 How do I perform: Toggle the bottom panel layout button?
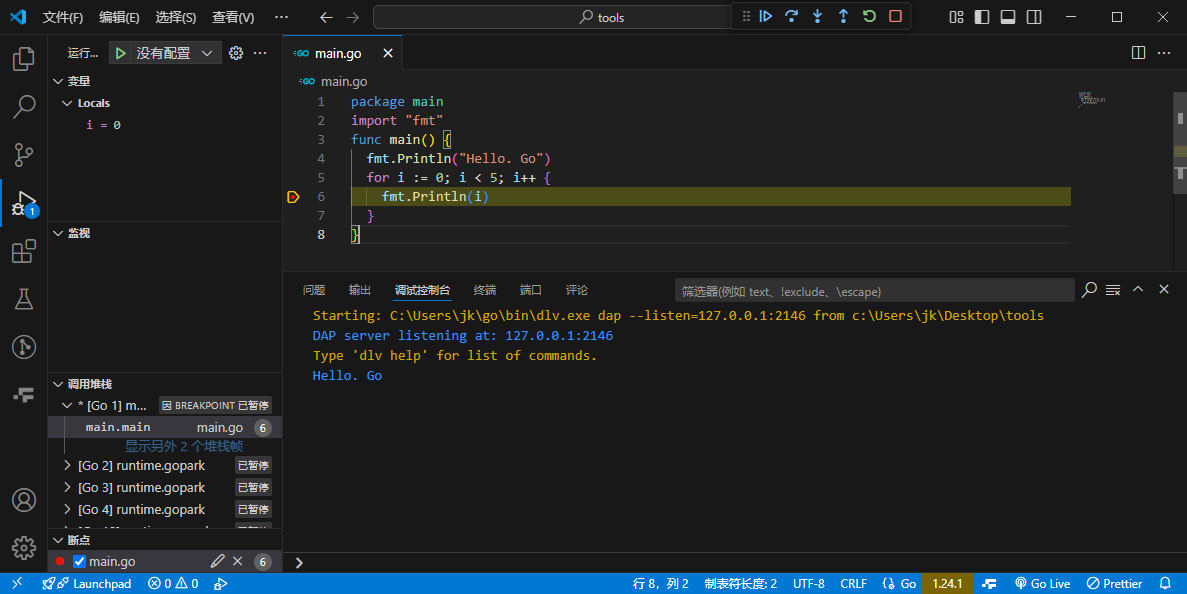pos(1008,17)
